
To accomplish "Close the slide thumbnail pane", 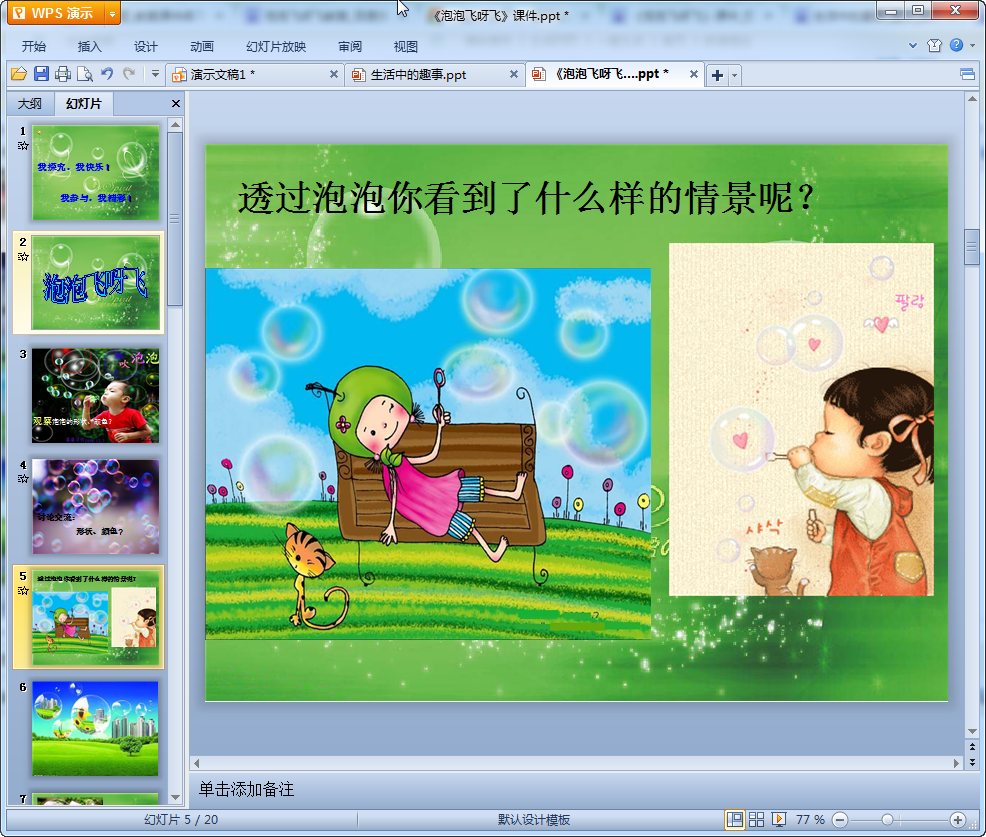I will [176, 104].
